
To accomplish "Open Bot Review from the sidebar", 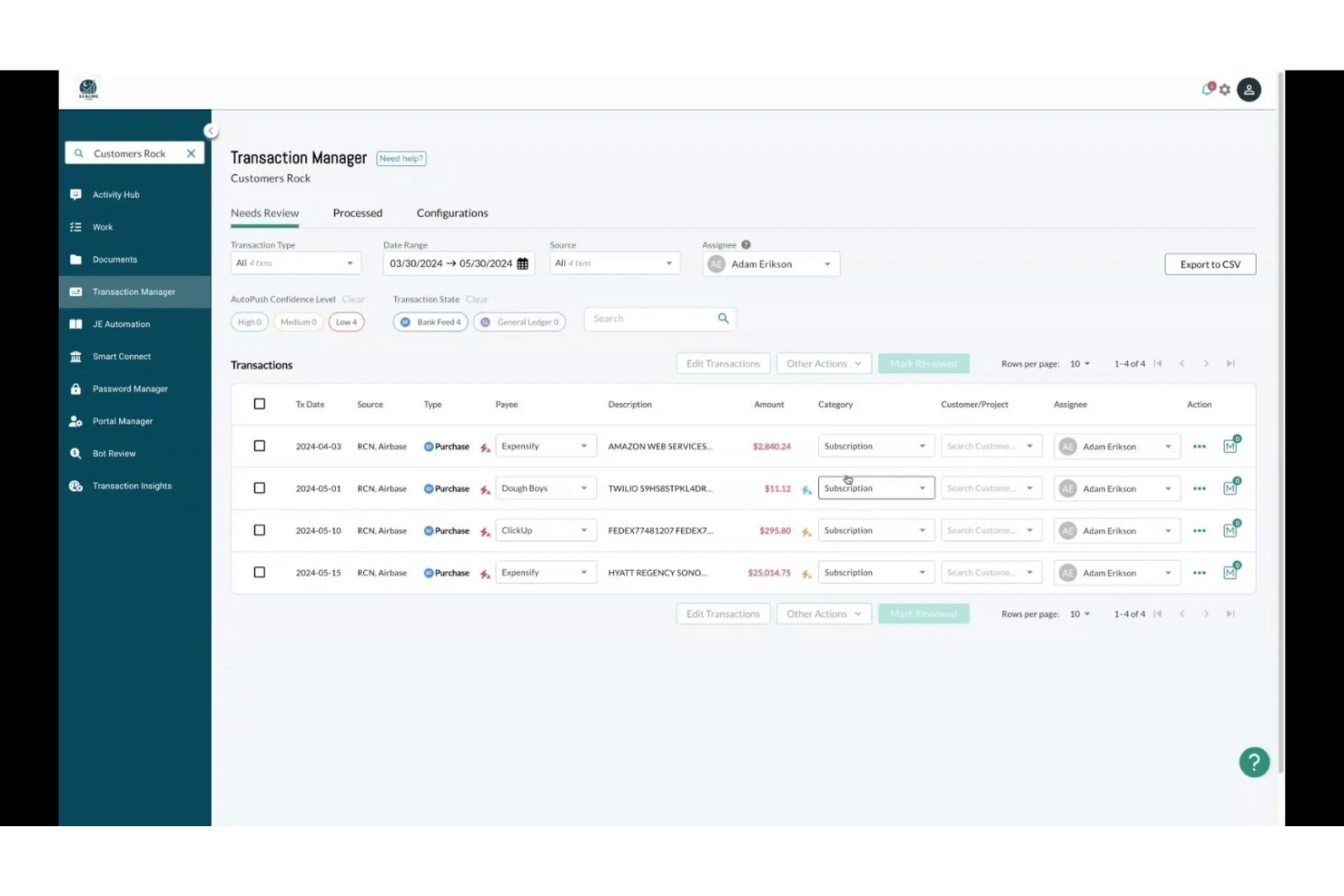I will 114,453.
